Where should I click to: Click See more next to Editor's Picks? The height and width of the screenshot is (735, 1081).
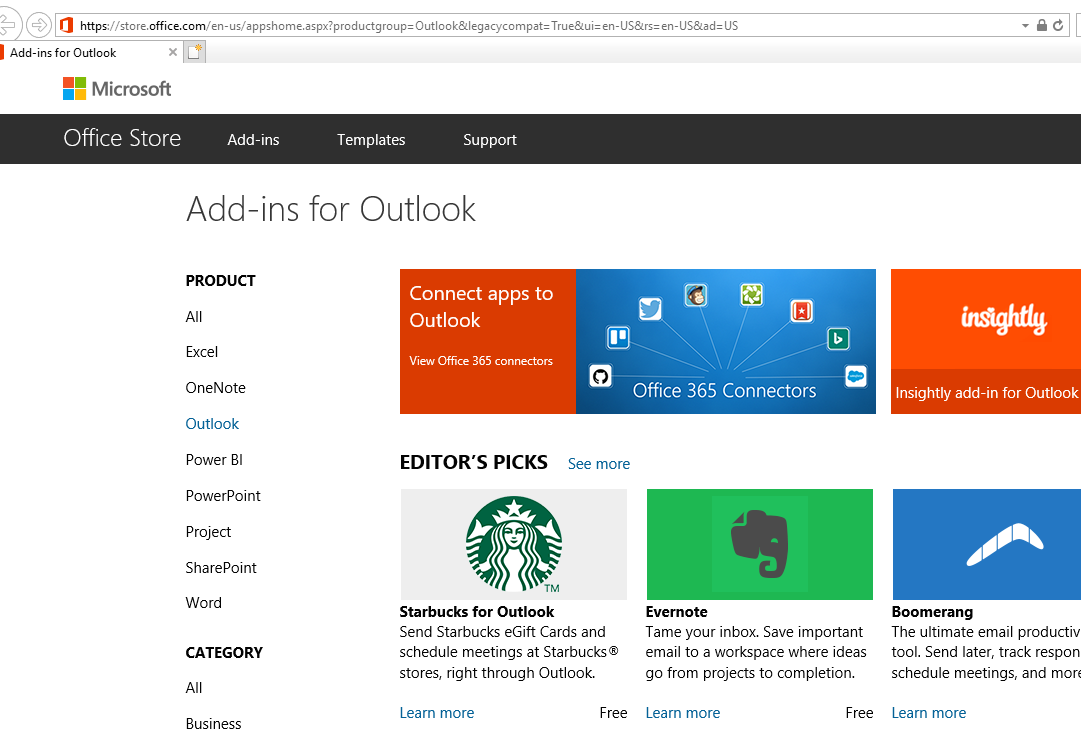point(599,464)
